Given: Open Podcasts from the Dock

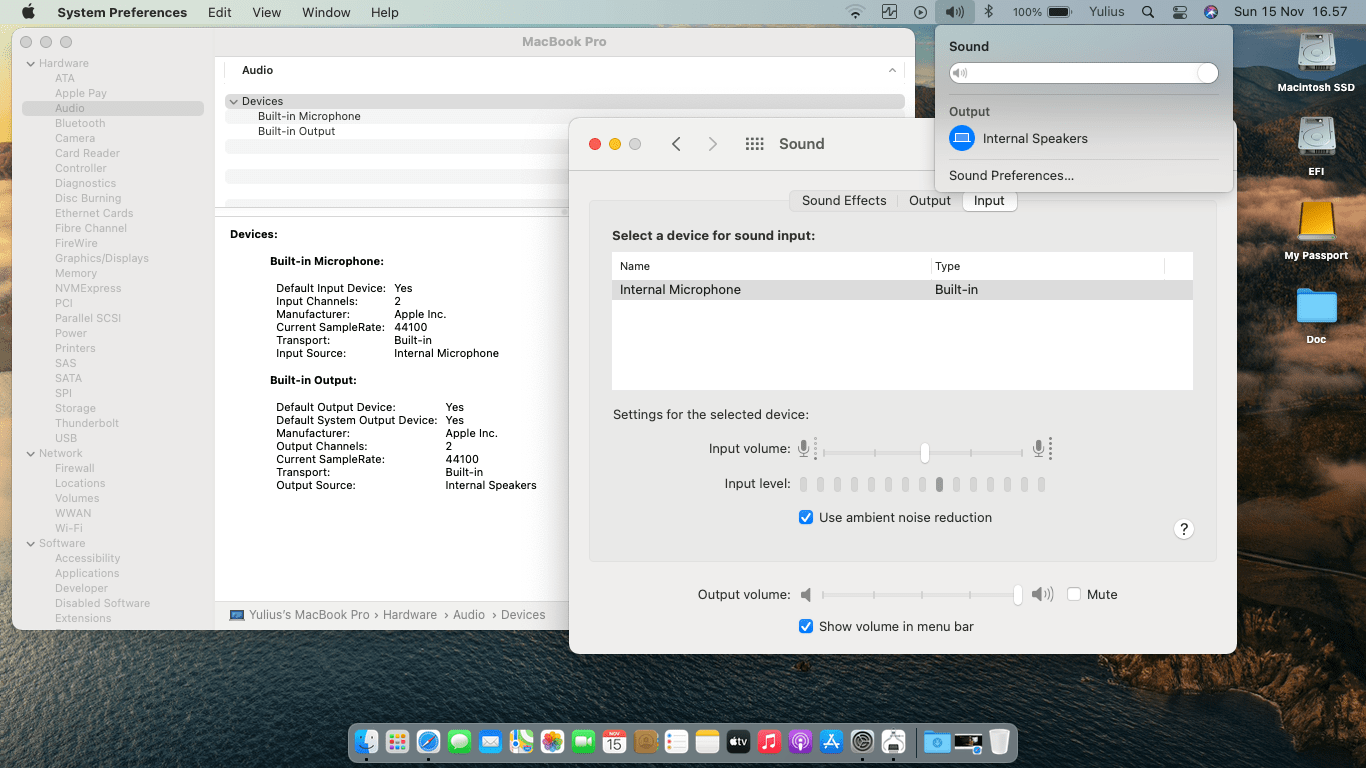Looking at the screenshot, I should point(800,742).
